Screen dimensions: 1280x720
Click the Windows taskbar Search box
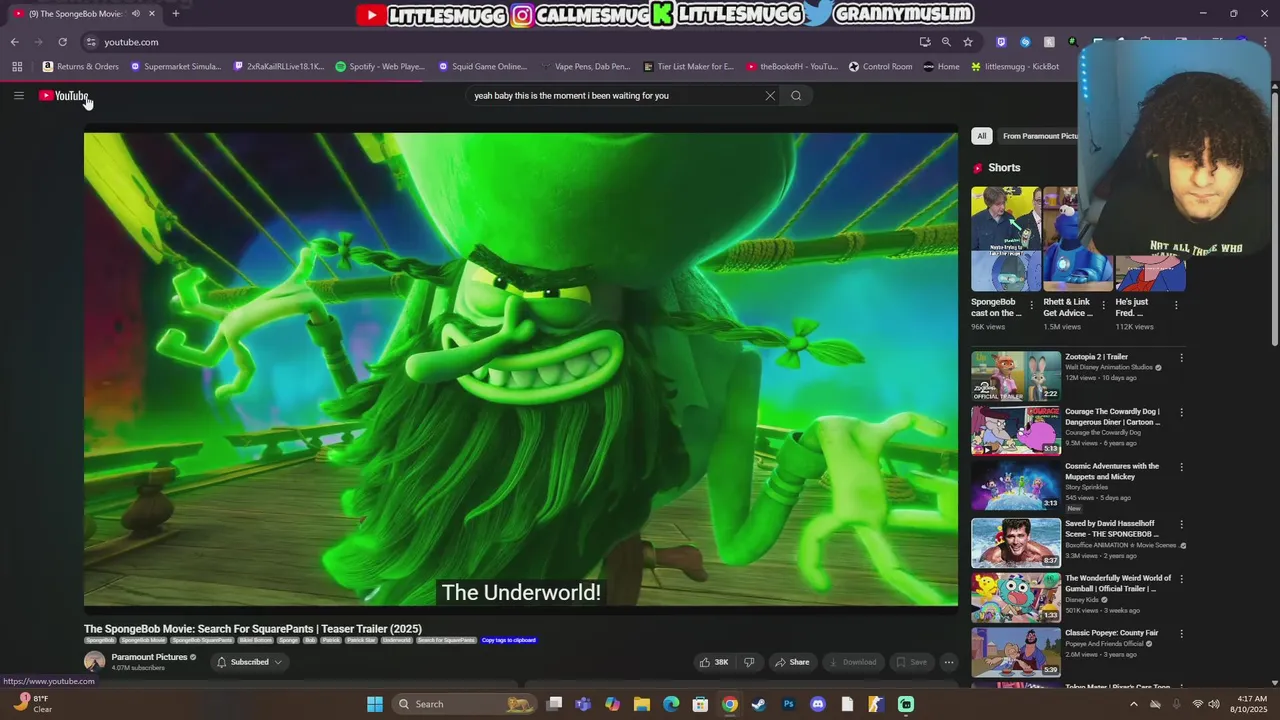click(465, 704)
